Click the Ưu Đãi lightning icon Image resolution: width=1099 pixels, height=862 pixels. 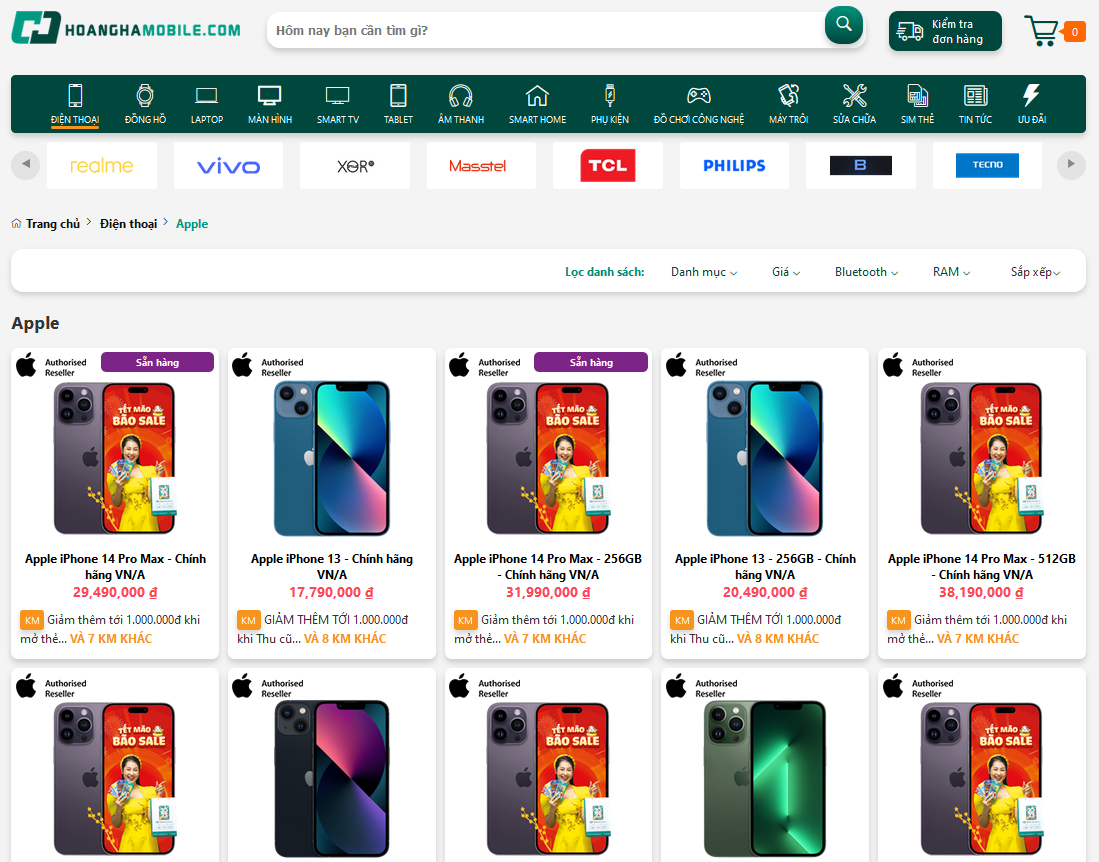(x=1031, y=96)
